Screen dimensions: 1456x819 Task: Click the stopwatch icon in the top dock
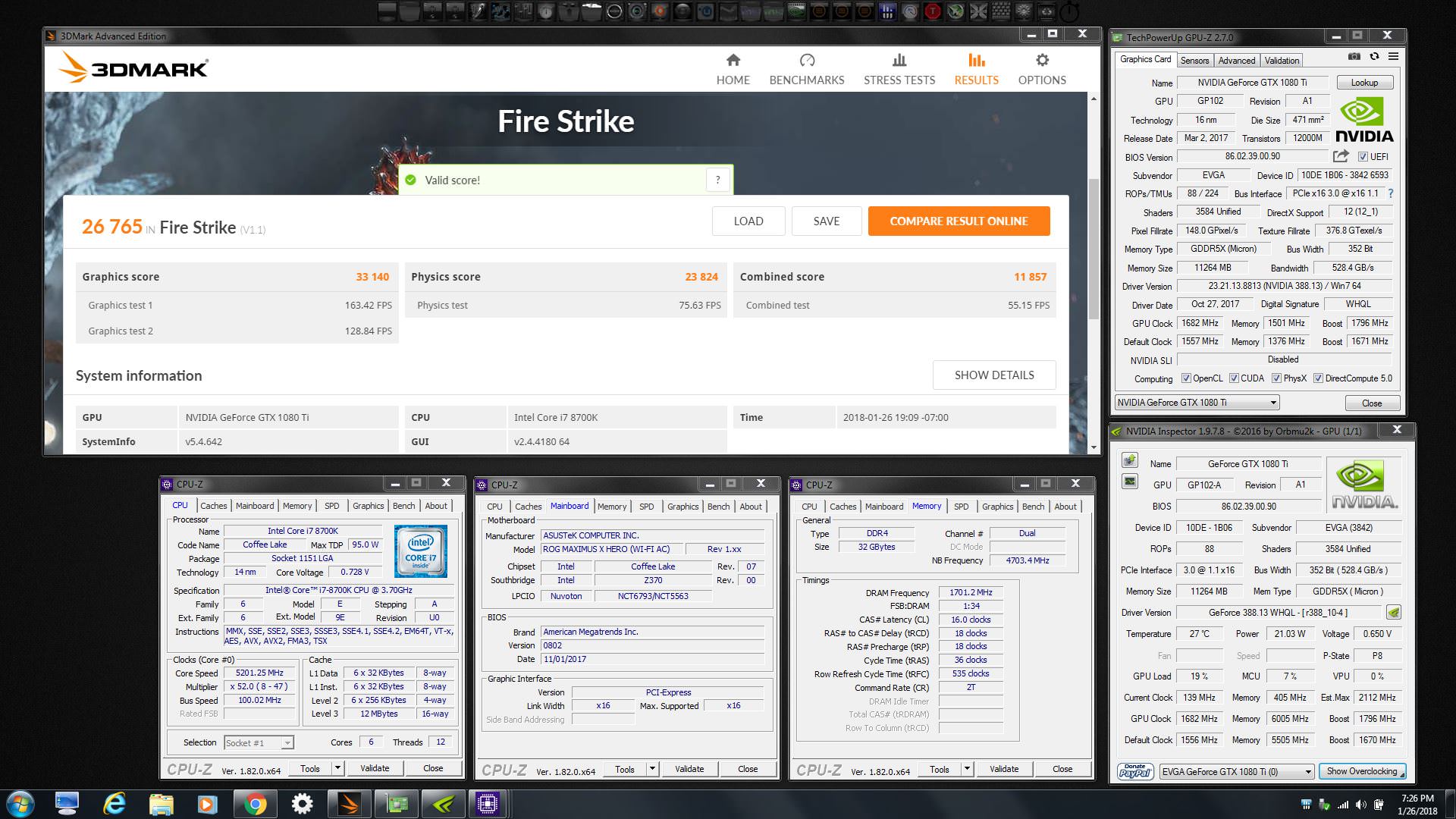coord(1068,11)
